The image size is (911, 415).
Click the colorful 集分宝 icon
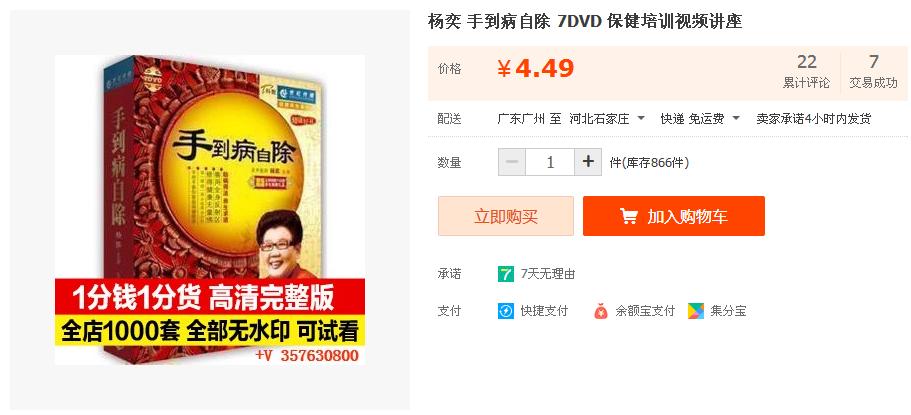[696, 311]
